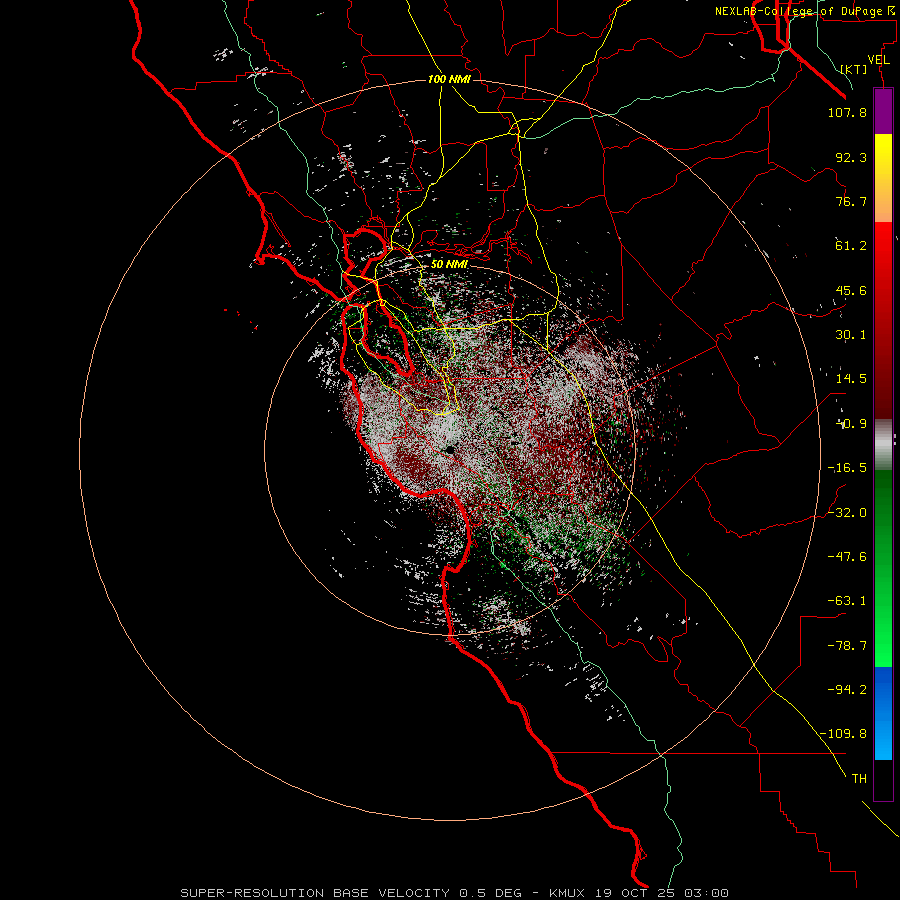Select the -0.9 legend value
The height and width of the screenshot is (900, 900).
pyautogui.click(x=851, y=424)
